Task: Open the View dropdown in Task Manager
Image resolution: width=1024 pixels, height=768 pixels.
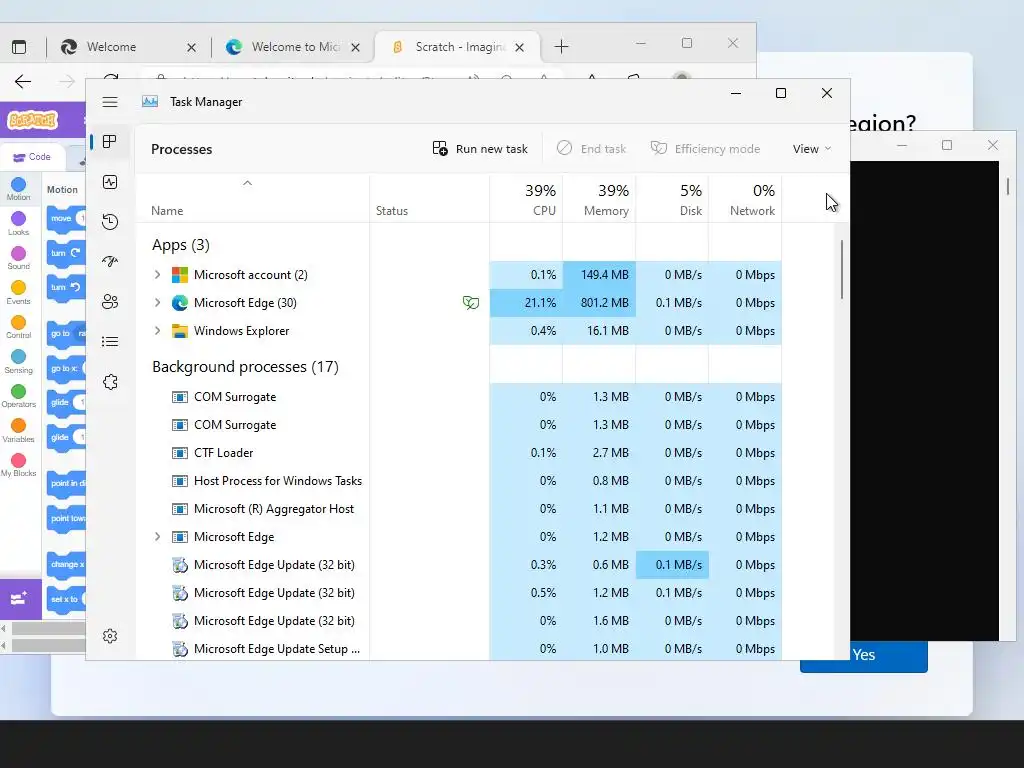Action: click(812, 149)
